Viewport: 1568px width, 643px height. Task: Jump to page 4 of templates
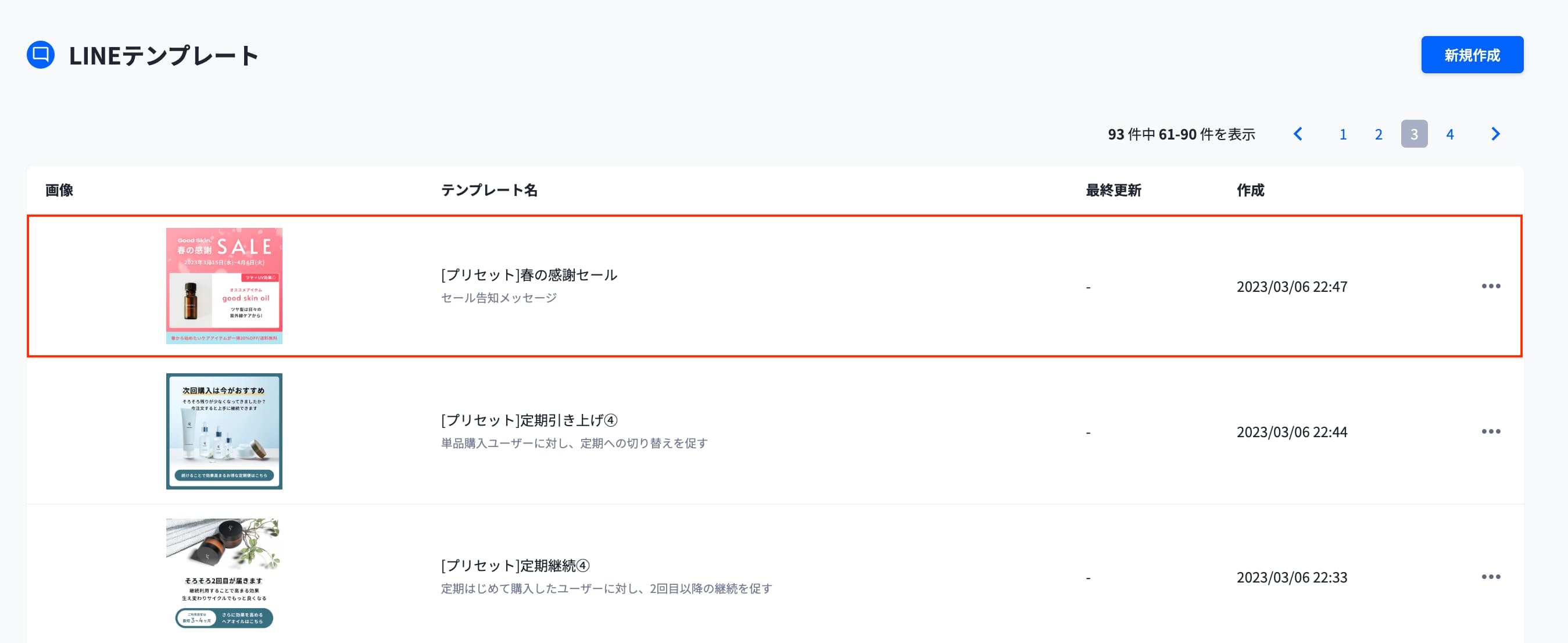(1449, 134)
